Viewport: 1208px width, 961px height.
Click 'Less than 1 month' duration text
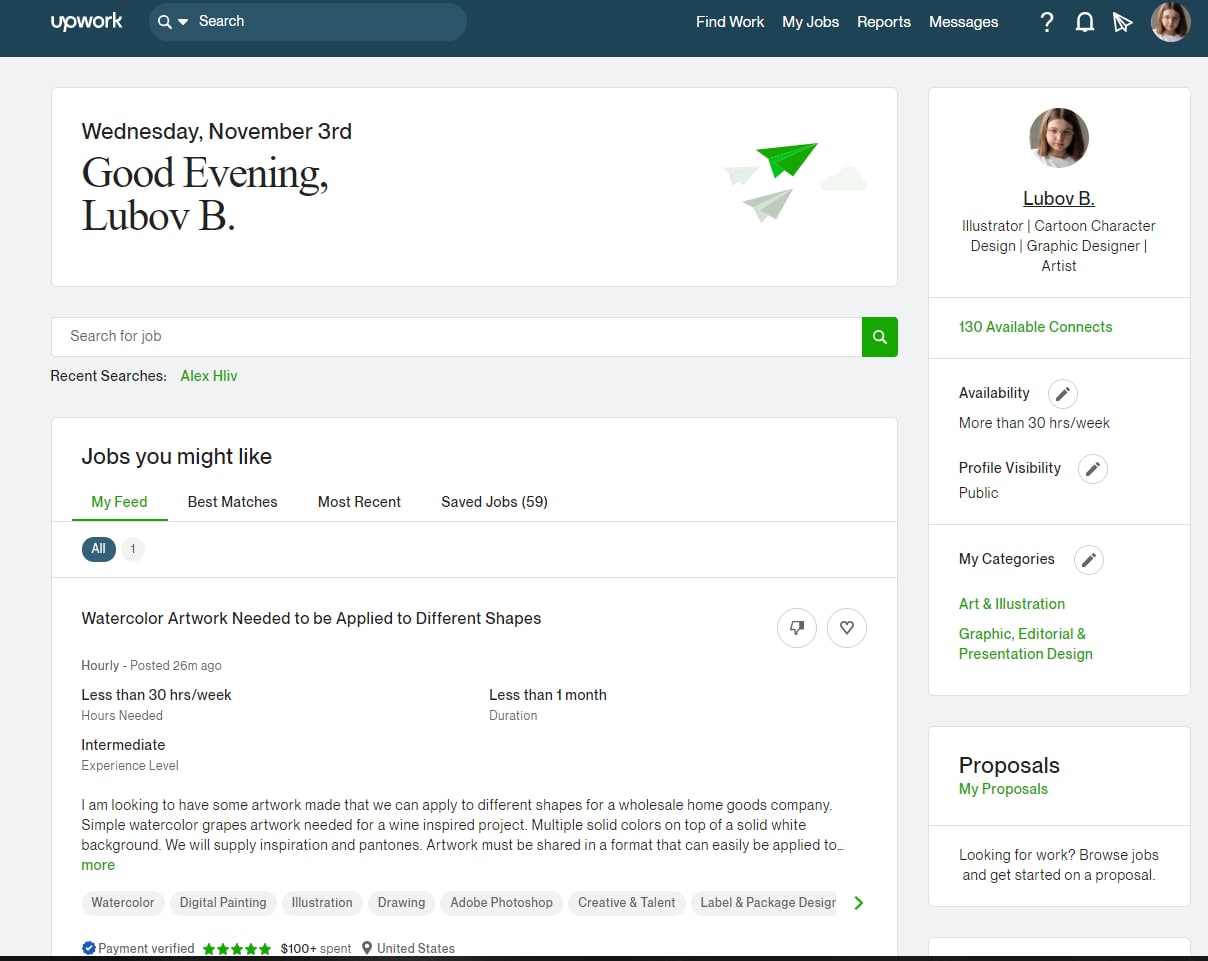[x=548, y=695]
